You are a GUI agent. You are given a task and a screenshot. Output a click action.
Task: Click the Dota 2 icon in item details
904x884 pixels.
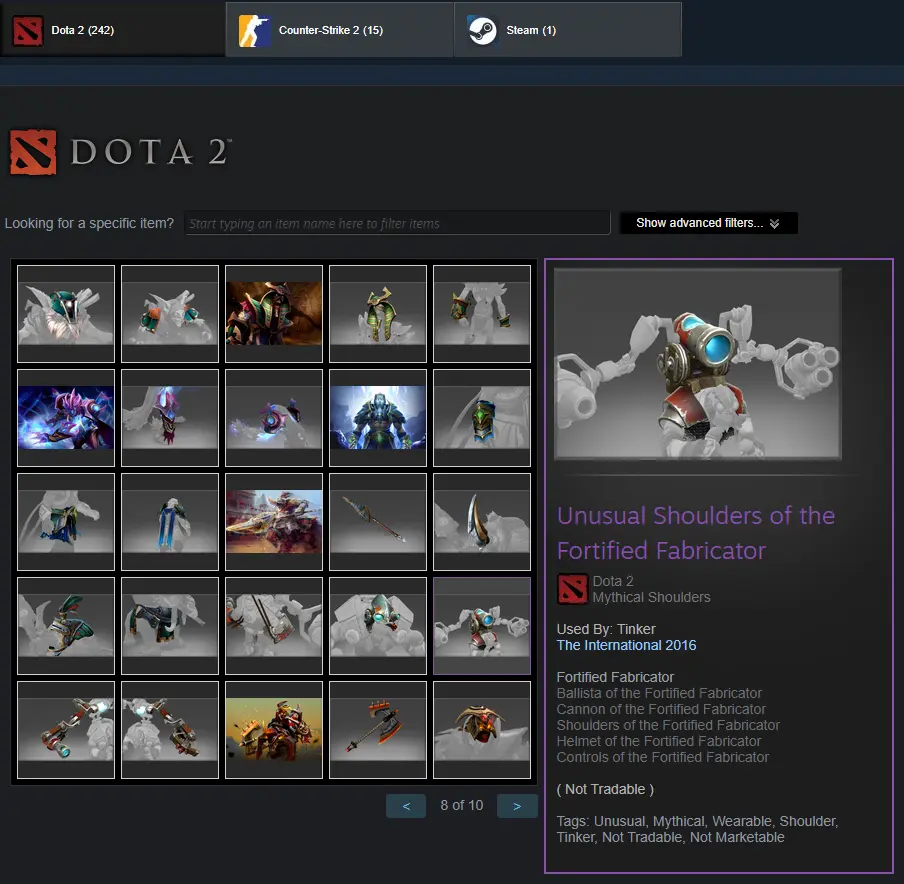click(x=572, y=589)
